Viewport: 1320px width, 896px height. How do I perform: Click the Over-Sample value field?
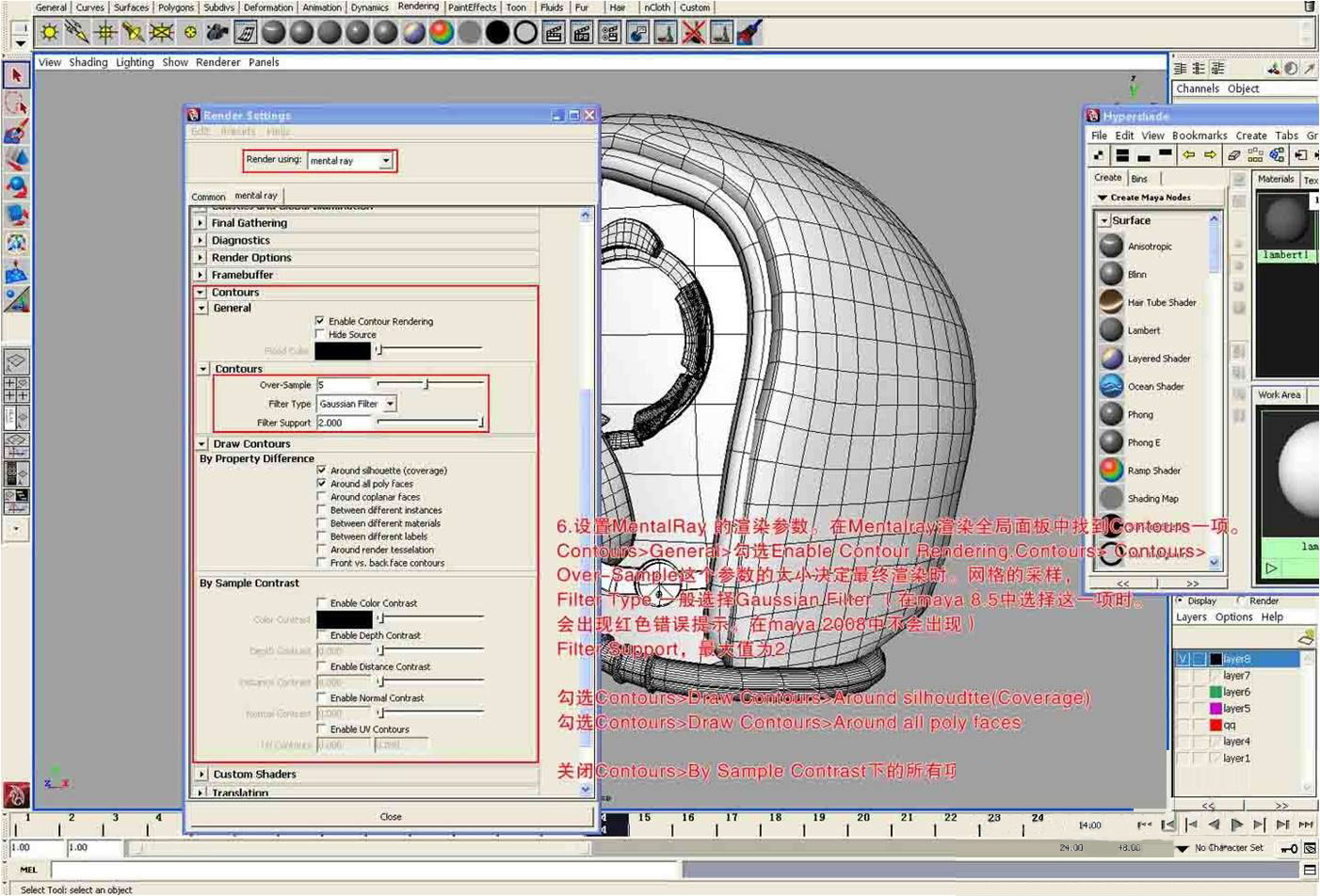pyautogui.click(x=344, y=385)
